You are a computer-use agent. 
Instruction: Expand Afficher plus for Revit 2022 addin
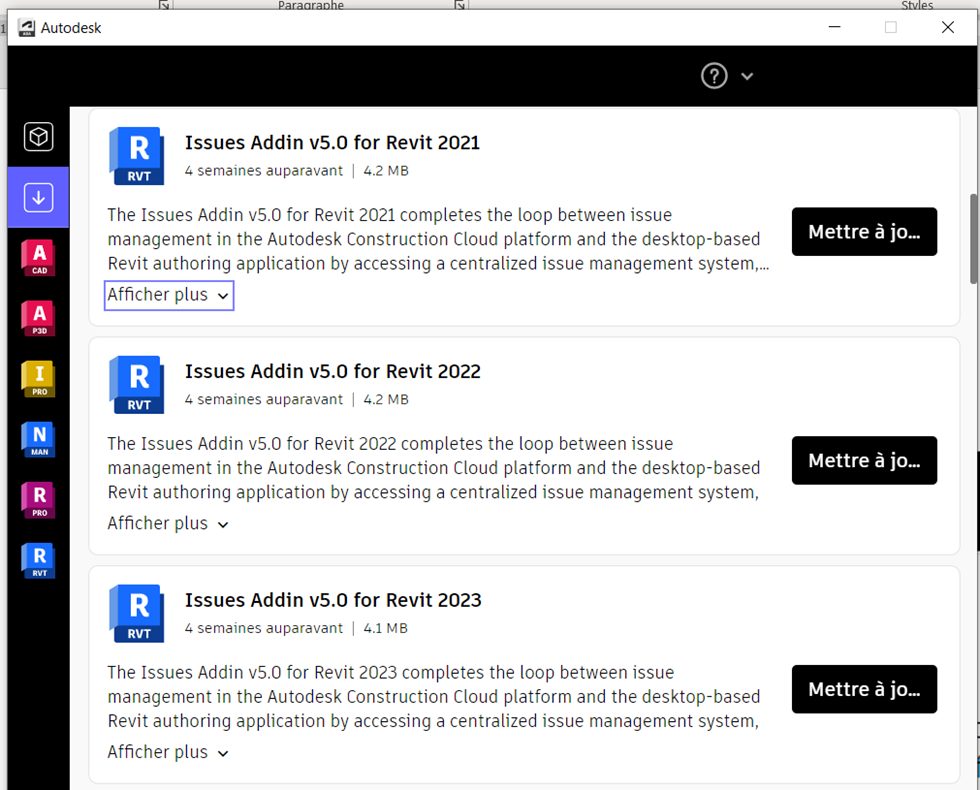[x=169, y=524]
